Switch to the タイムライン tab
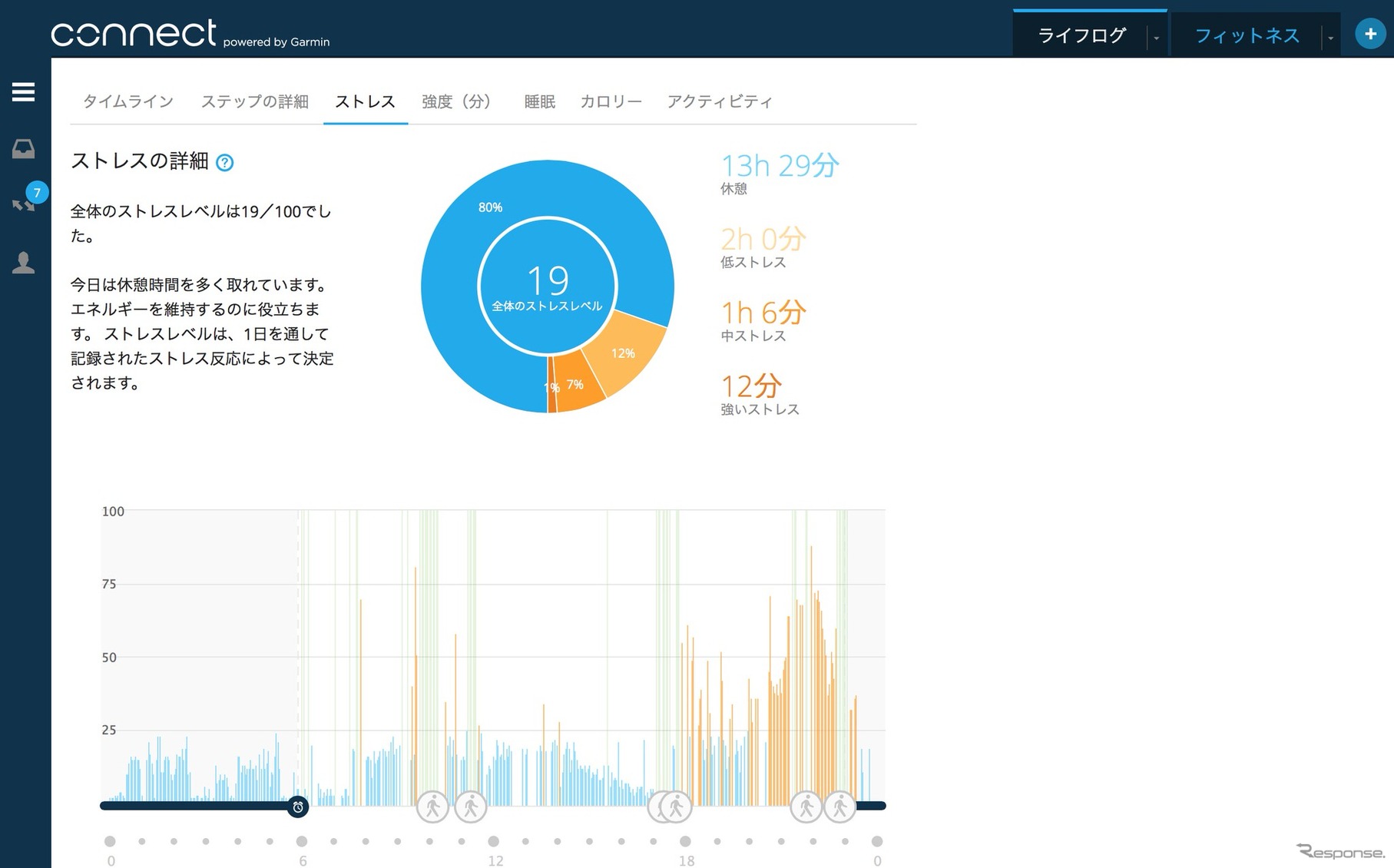This screenshot has height=868, width=1394. click(128, 101)
